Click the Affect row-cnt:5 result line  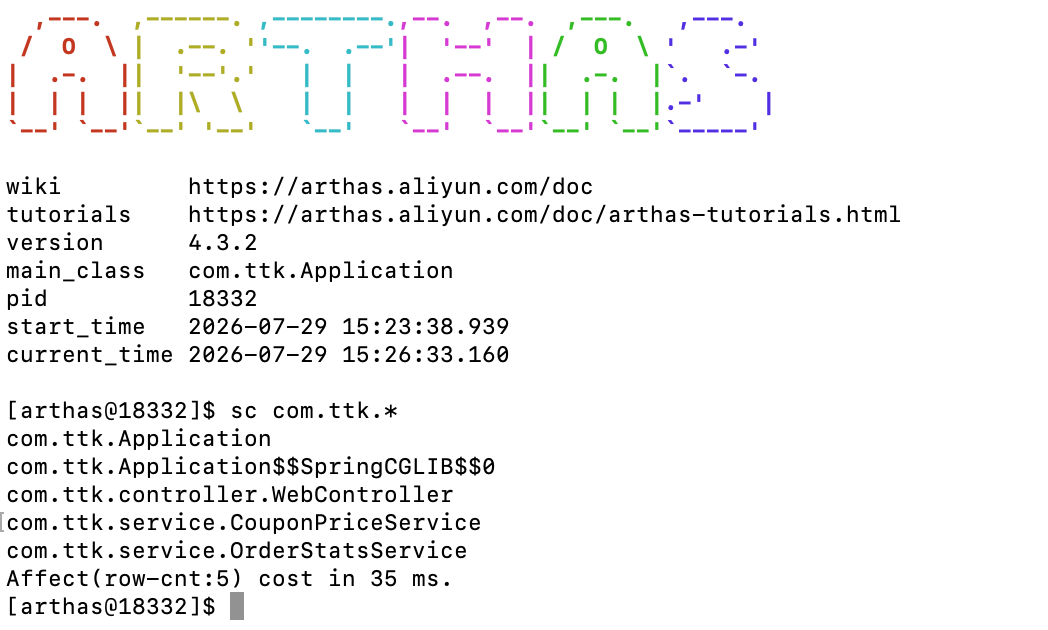tap(229, 579)
